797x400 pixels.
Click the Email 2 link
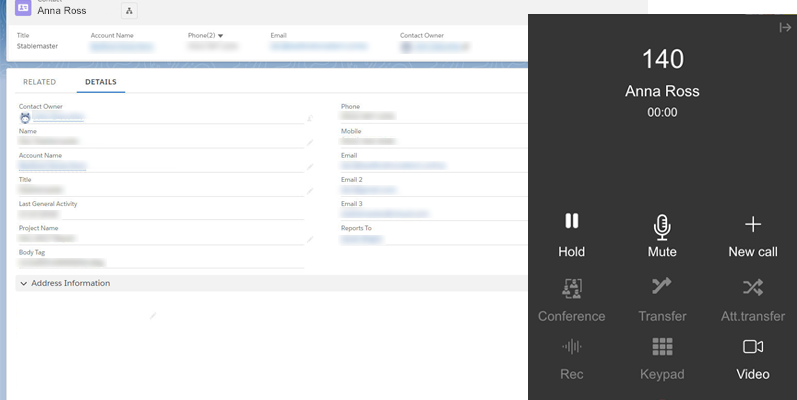[x=369, y=190]
